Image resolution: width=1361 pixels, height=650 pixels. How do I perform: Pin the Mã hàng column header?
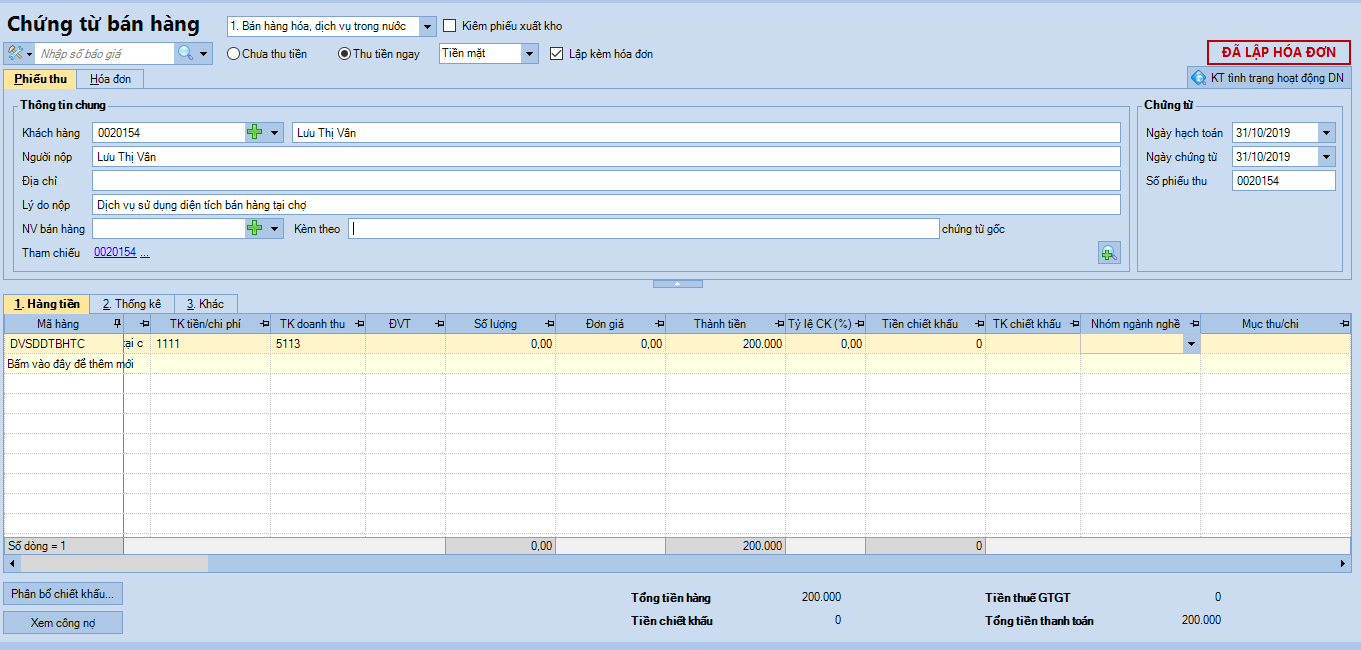(117, 324)
